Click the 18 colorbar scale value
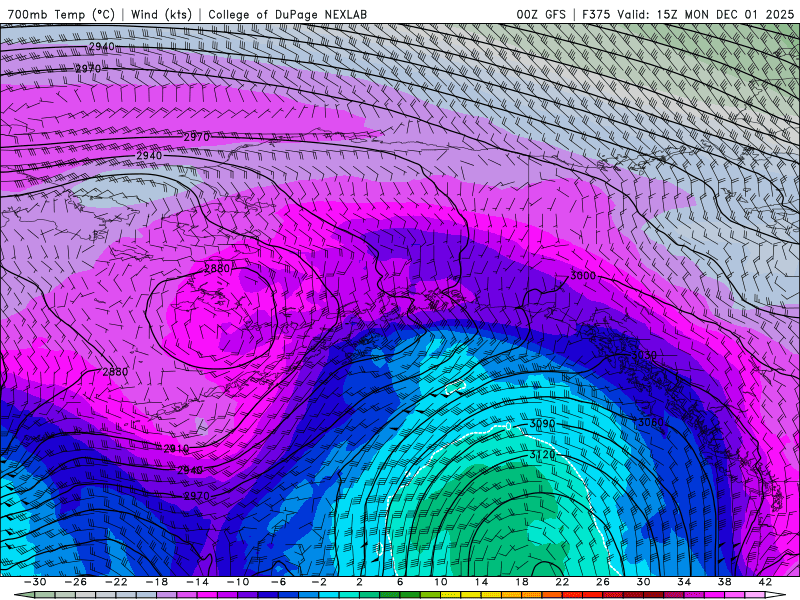 [521, 582]
